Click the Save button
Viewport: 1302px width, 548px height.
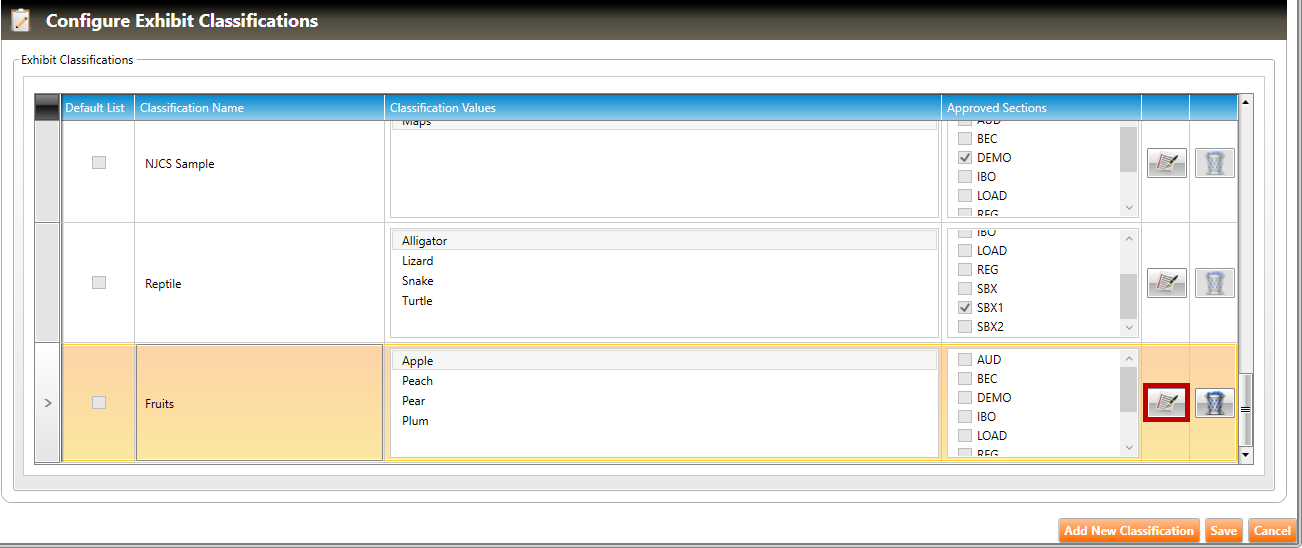tap(1223, 531)
